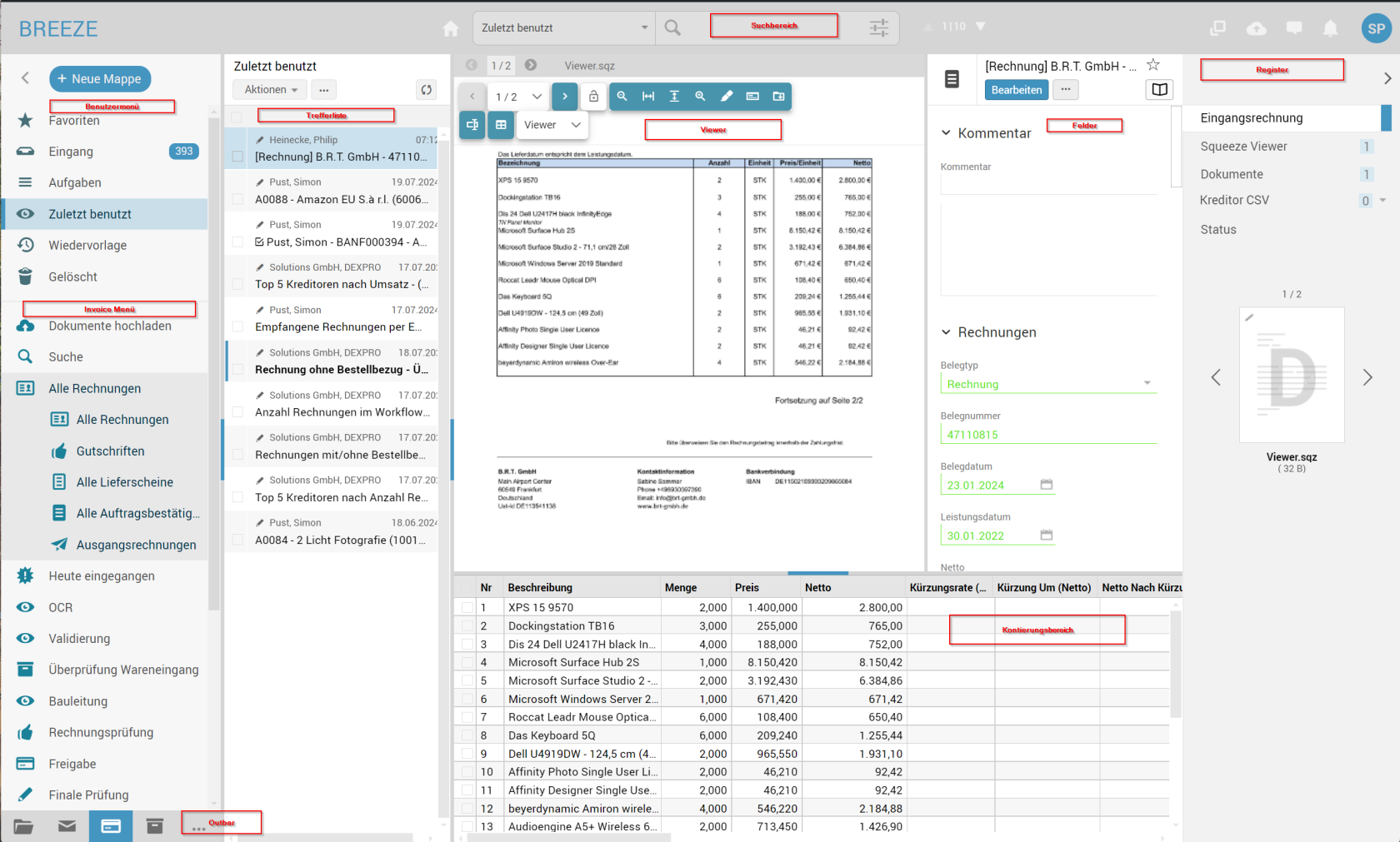The width and height of the screenshot is (1400, 842).
Task: Tick checkbox for beyerdynamic Amiron line
Action: coord(467,810)
